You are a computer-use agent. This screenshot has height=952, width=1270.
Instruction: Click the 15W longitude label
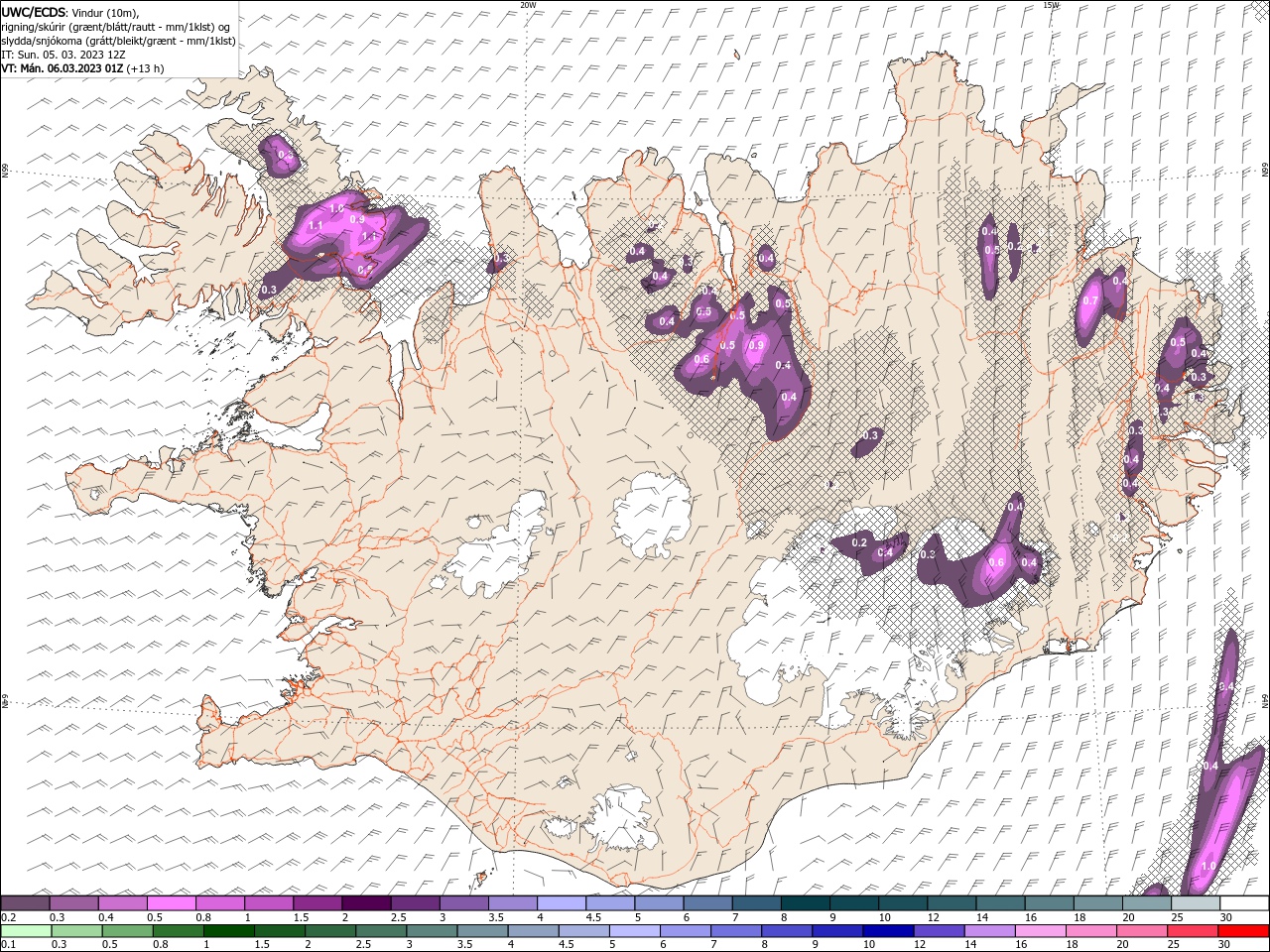(x=1051, y=5)
